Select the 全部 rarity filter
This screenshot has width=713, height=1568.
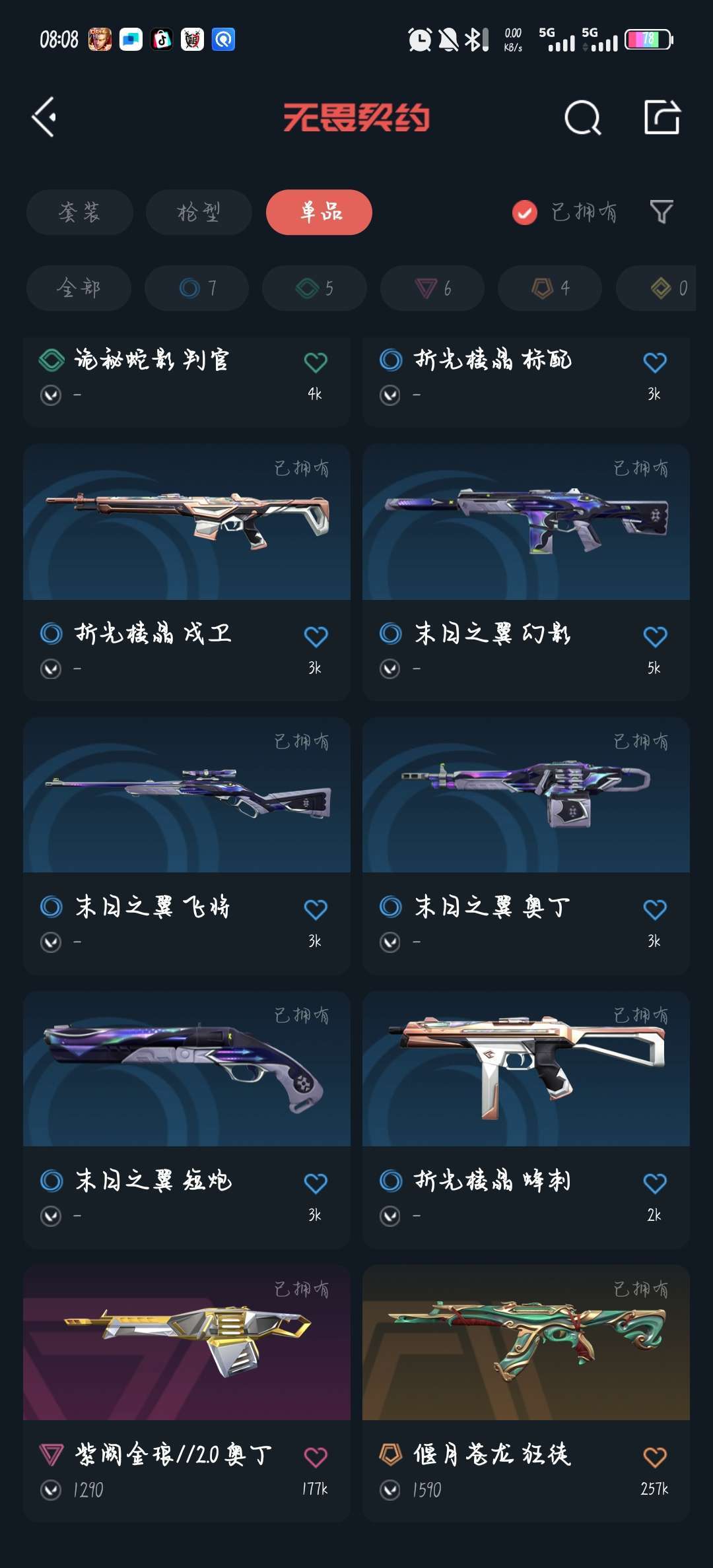point(79,288)
